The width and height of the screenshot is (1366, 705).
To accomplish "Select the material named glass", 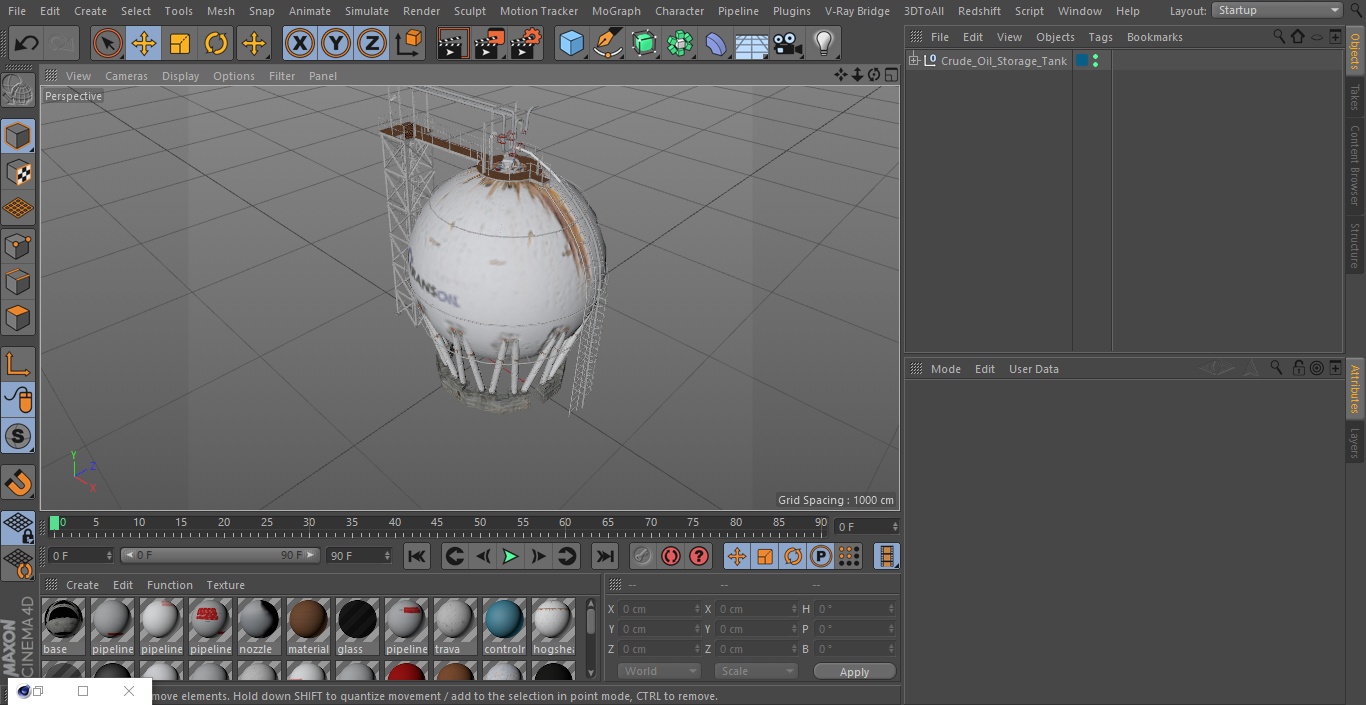I will 357,627.
